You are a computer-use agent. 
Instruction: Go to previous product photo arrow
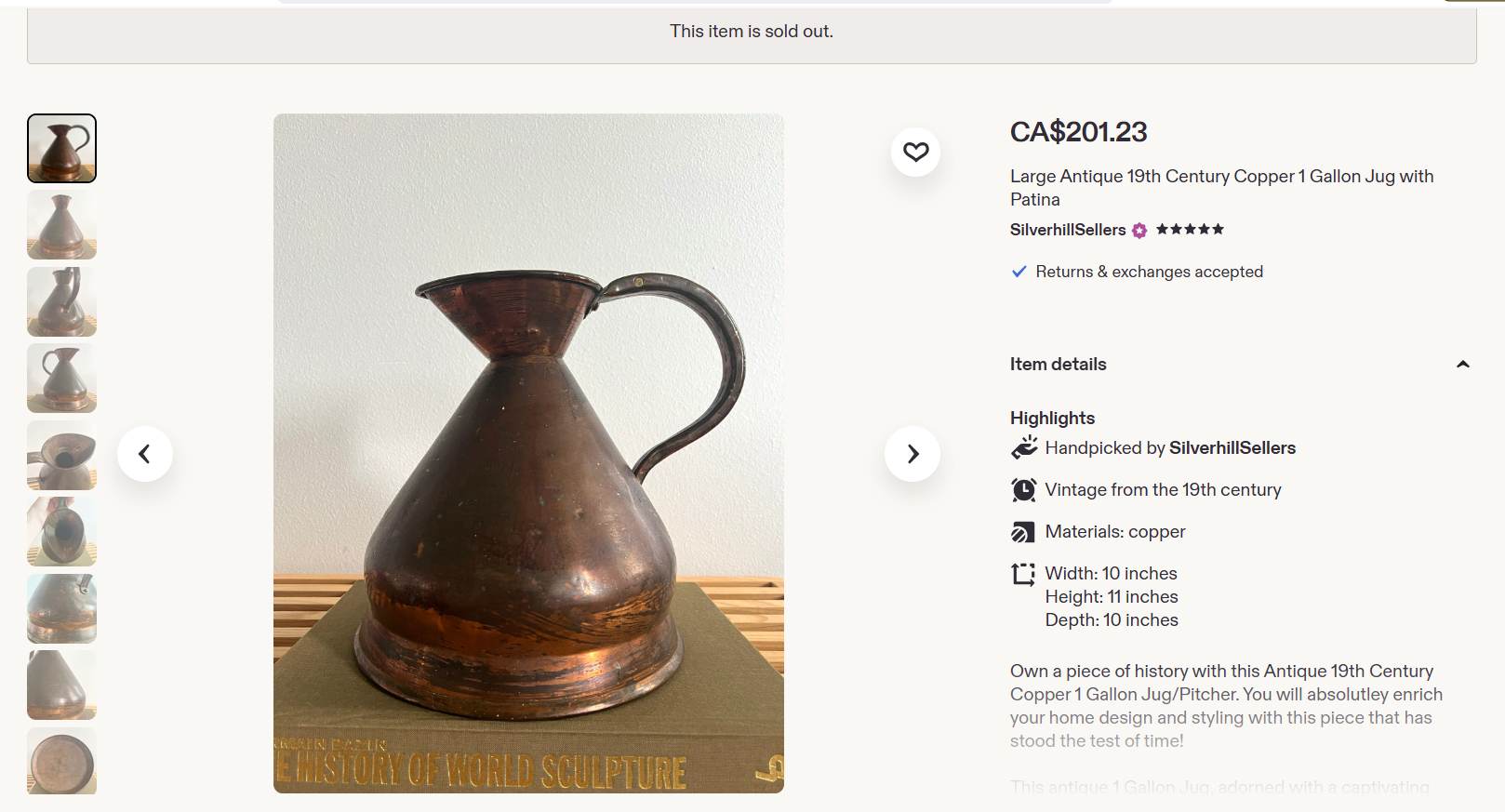(145, 454)
